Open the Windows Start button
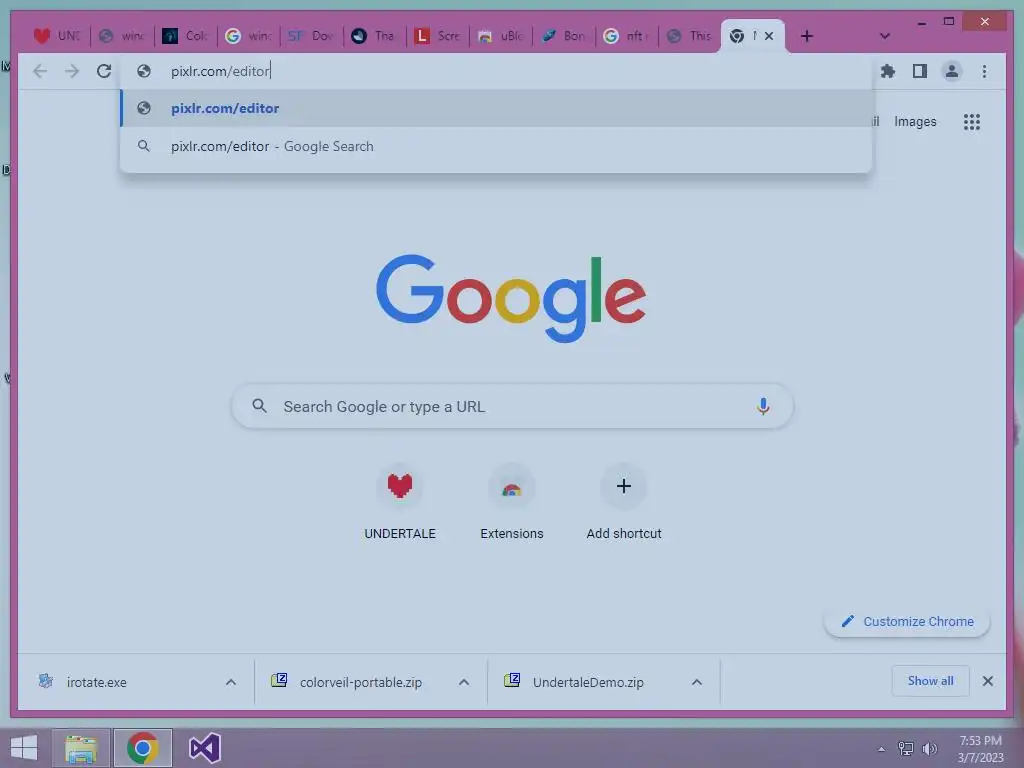 (x=24, y=748)
